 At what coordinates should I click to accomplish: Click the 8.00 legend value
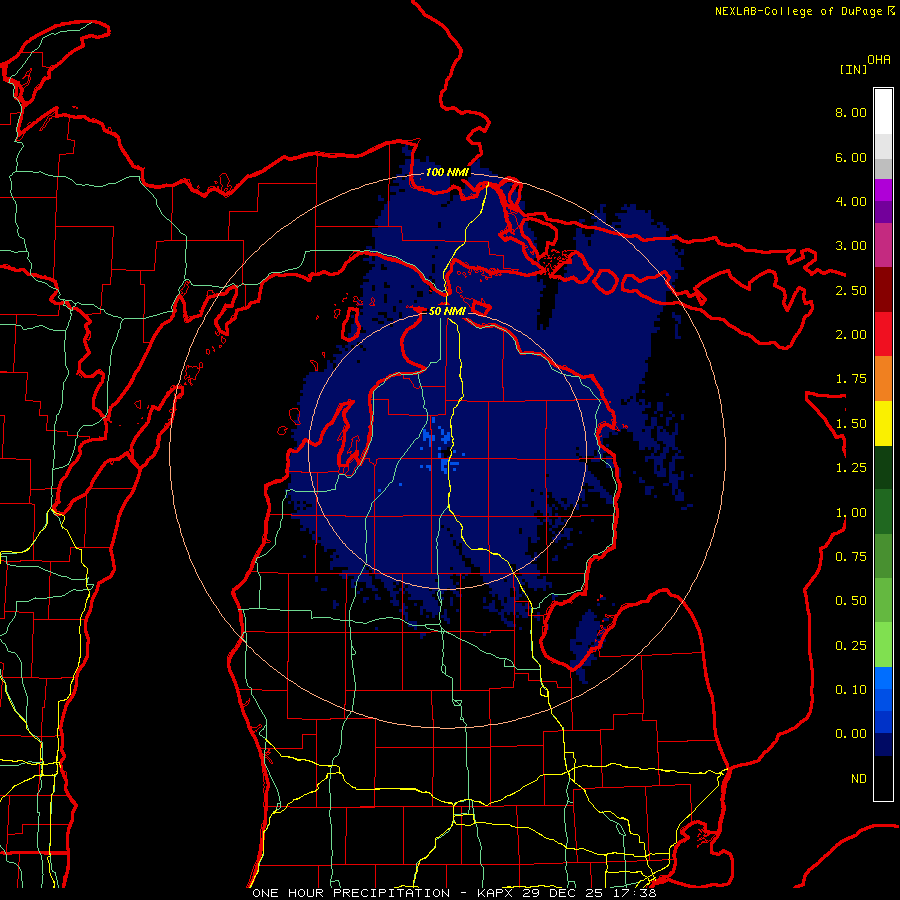tap(851, 112)
